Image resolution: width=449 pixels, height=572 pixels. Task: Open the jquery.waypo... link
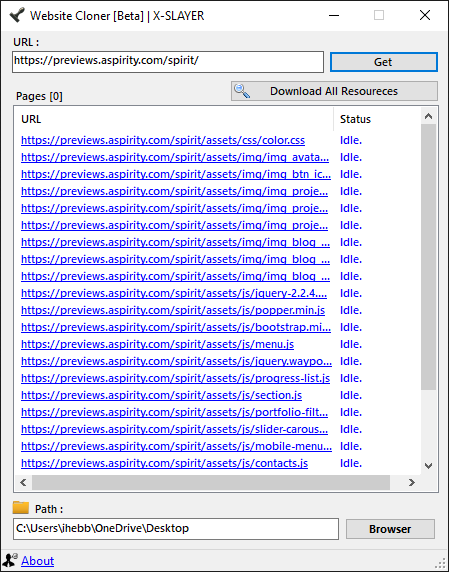[x=177, y=361]
